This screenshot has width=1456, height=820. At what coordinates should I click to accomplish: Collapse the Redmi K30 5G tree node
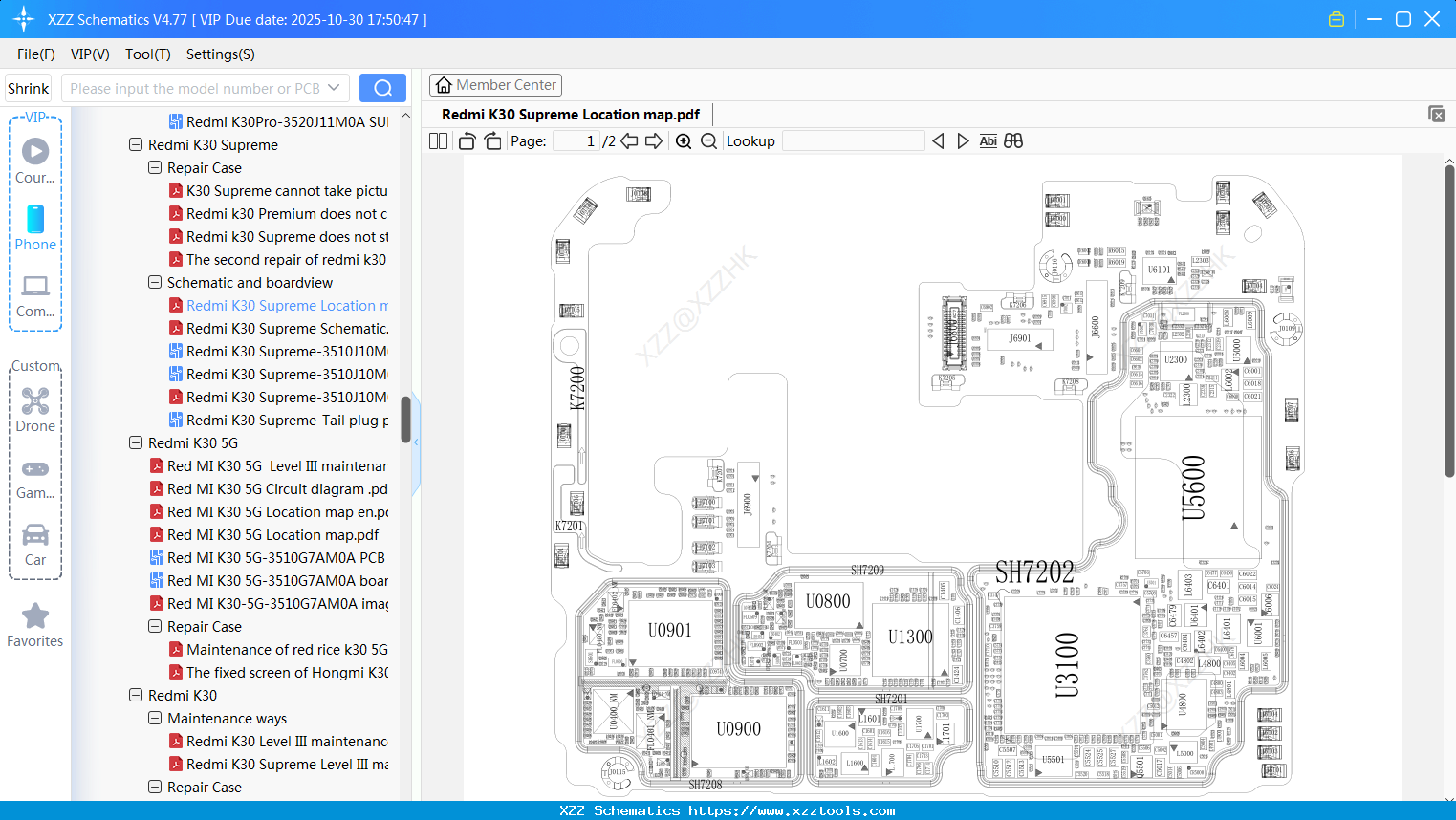[135, 442]
